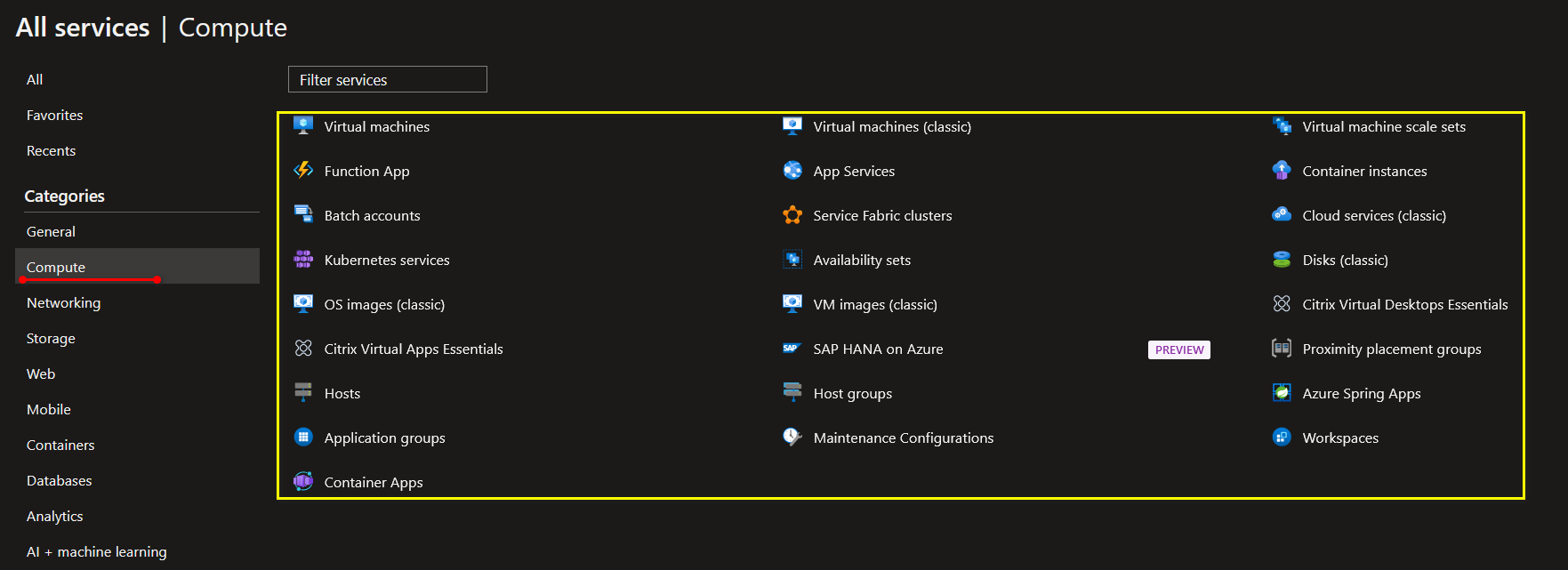Click the Azure Spring Apps icon
The width and height of the screenshot is (1568, 570).
1282,392
